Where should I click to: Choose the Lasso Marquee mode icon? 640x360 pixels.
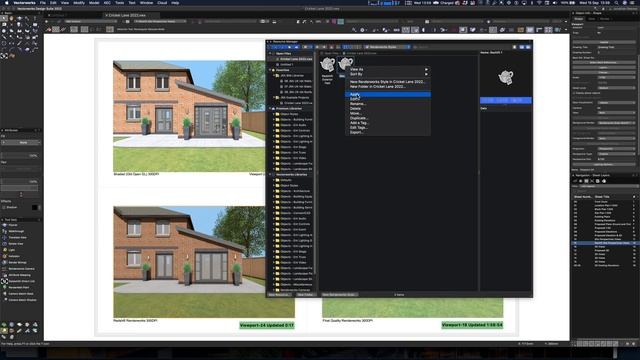click(63, 29)
